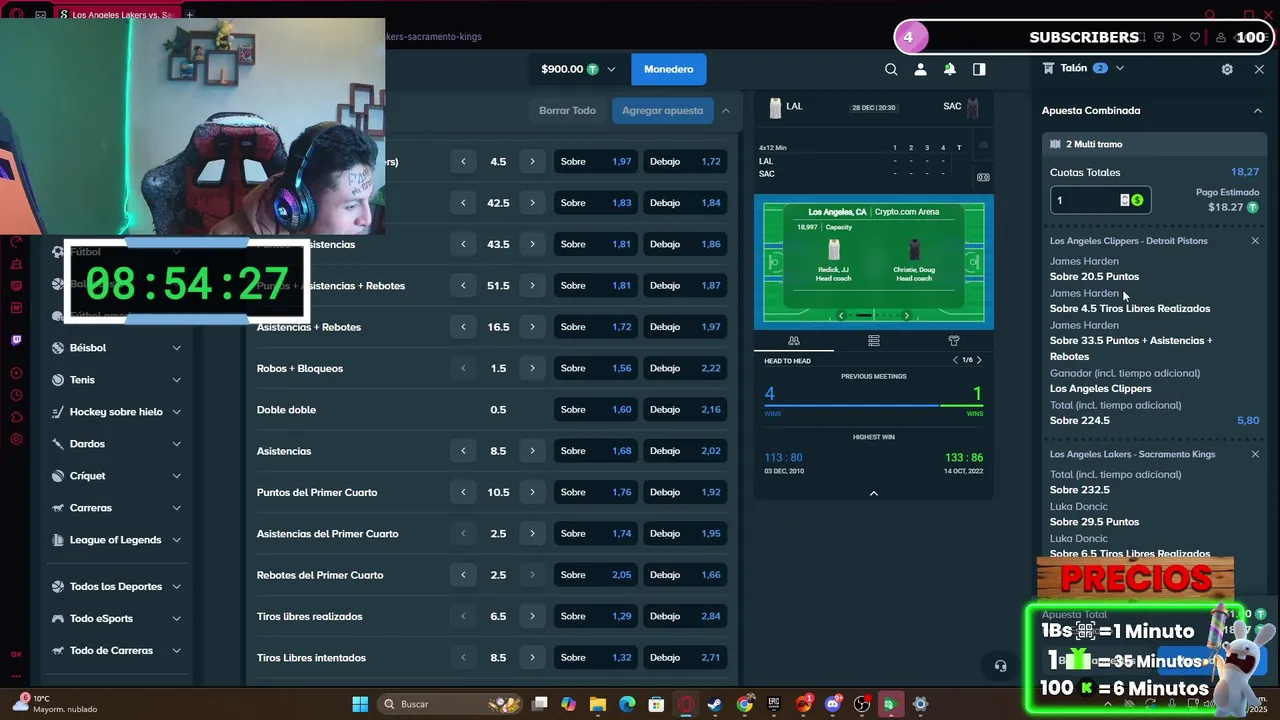Increase Tiros Libres intentados line from 8.5
Screen dimensions: 1280x720
tap(532, 658)
